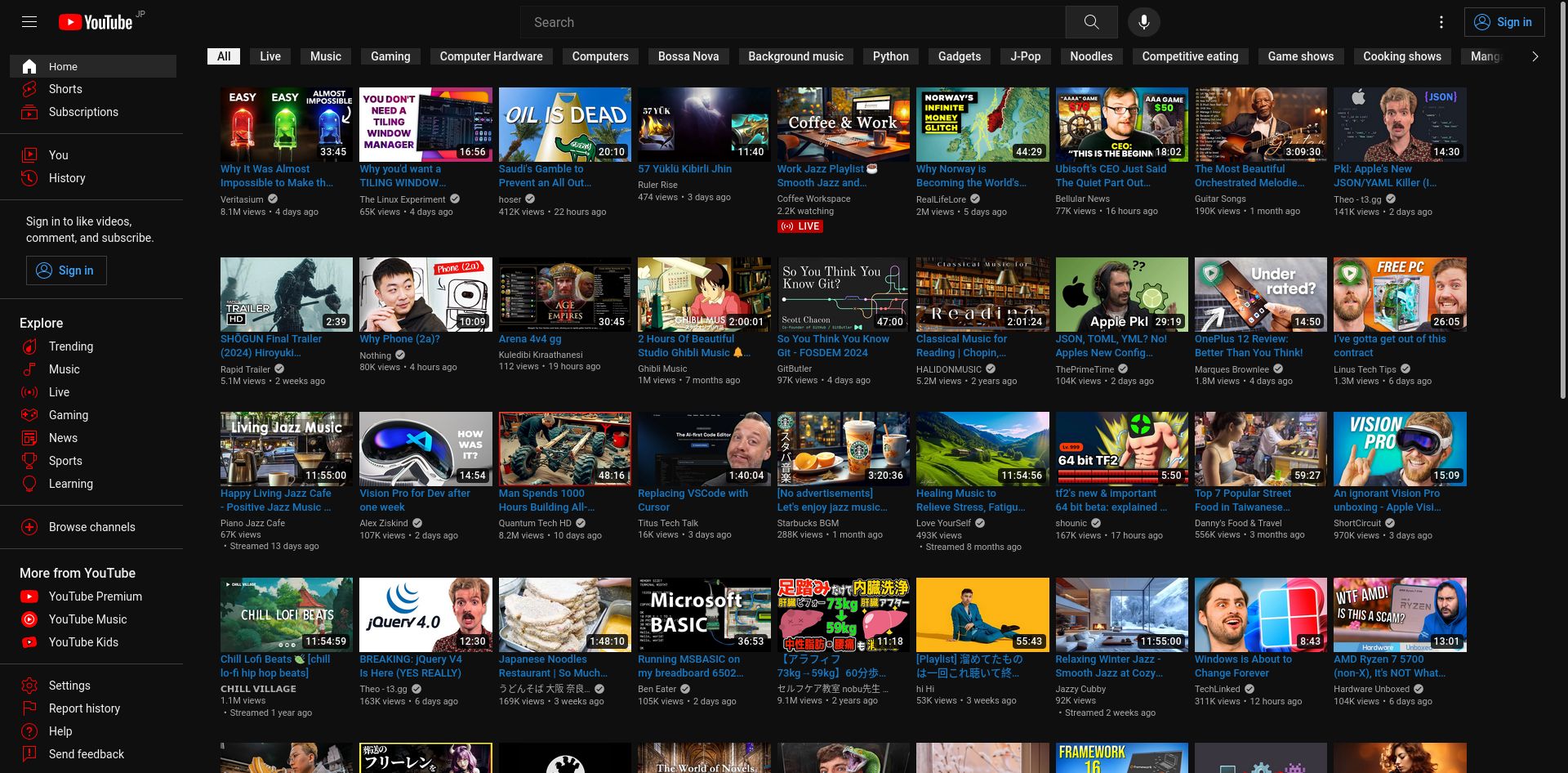1568x773 pixels.
Task: Click the search magnifier button
Action: 1091,22
